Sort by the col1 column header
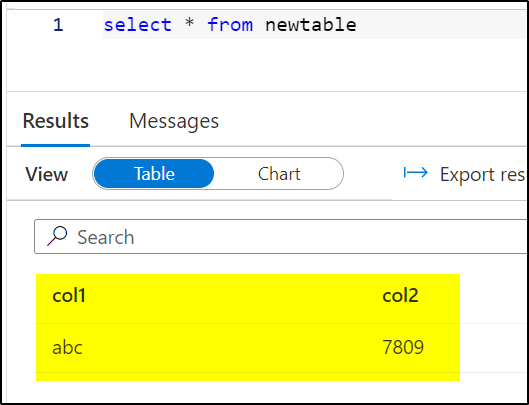Viewport: 529px width, 405px height. [x=69, y=296]
